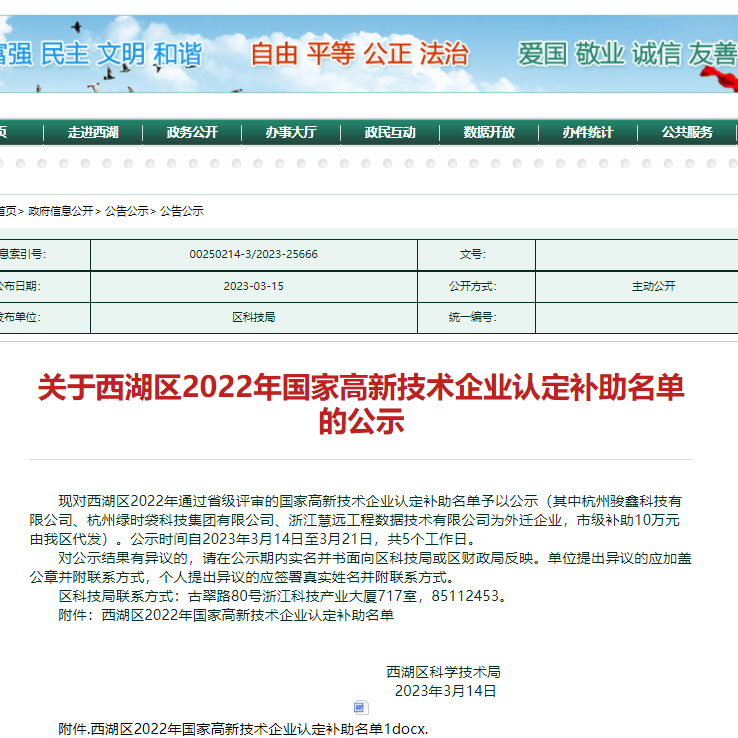Open the 办件统计 navigation menu
The height and width of the screenshot is (738, 738).
[x=588, y=132]
